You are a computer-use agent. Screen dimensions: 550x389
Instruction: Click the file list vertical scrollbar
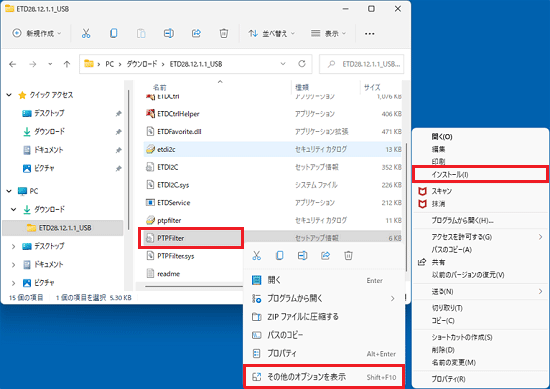[407, 206]
